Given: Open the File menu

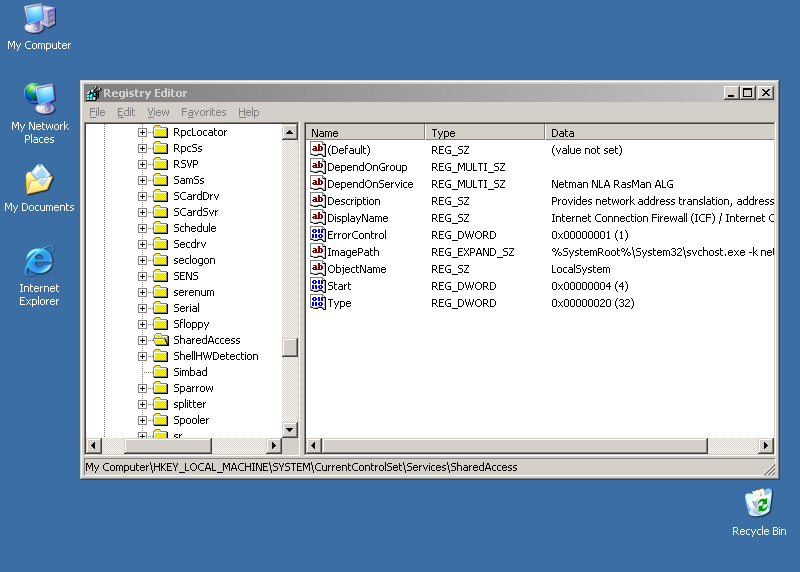Looking at the screenshot, I should tap(97, 112).
